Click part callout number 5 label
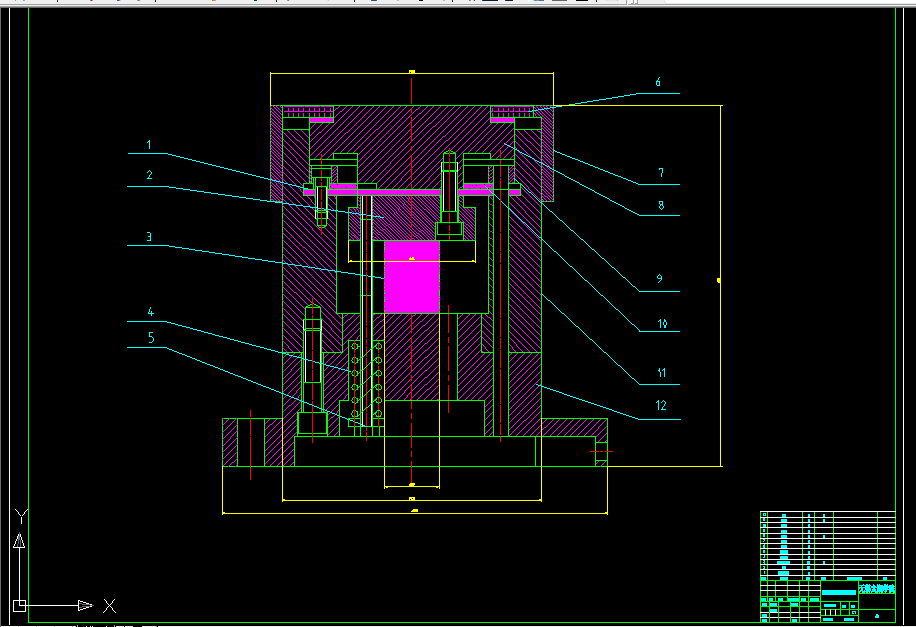 point(151,338)
